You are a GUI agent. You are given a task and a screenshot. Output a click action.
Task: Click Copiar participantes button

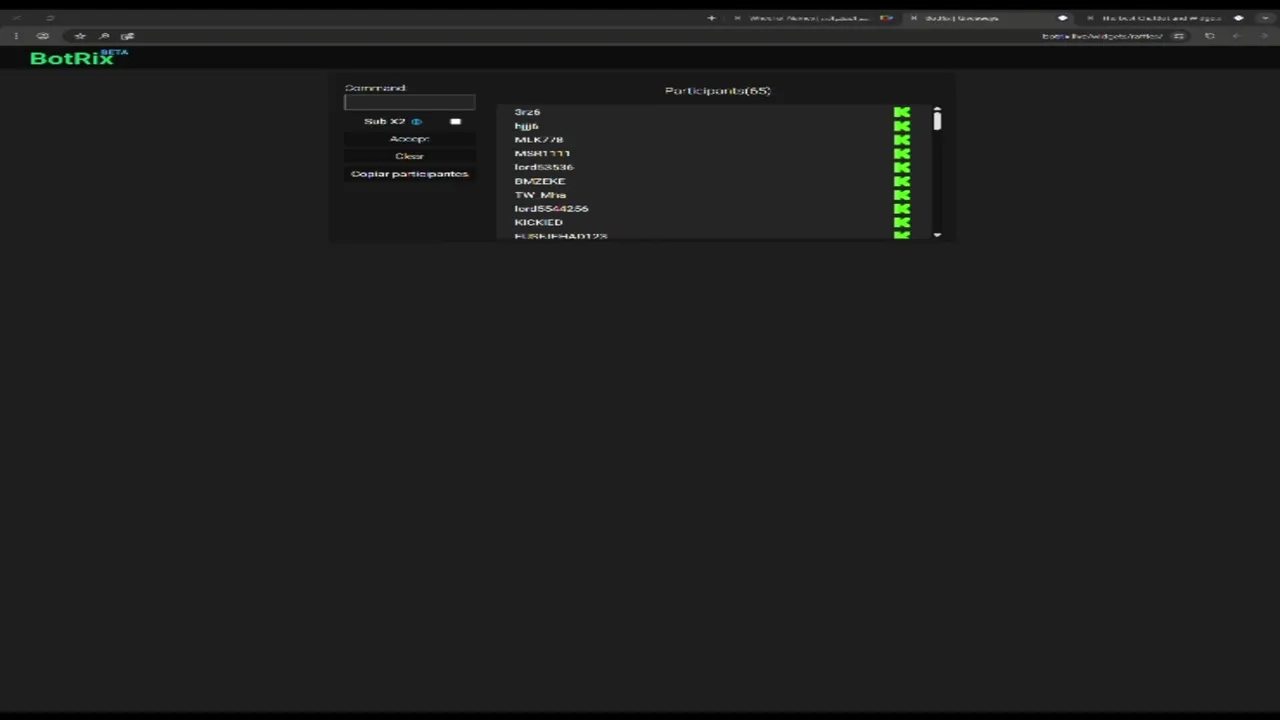coord(409,174)
